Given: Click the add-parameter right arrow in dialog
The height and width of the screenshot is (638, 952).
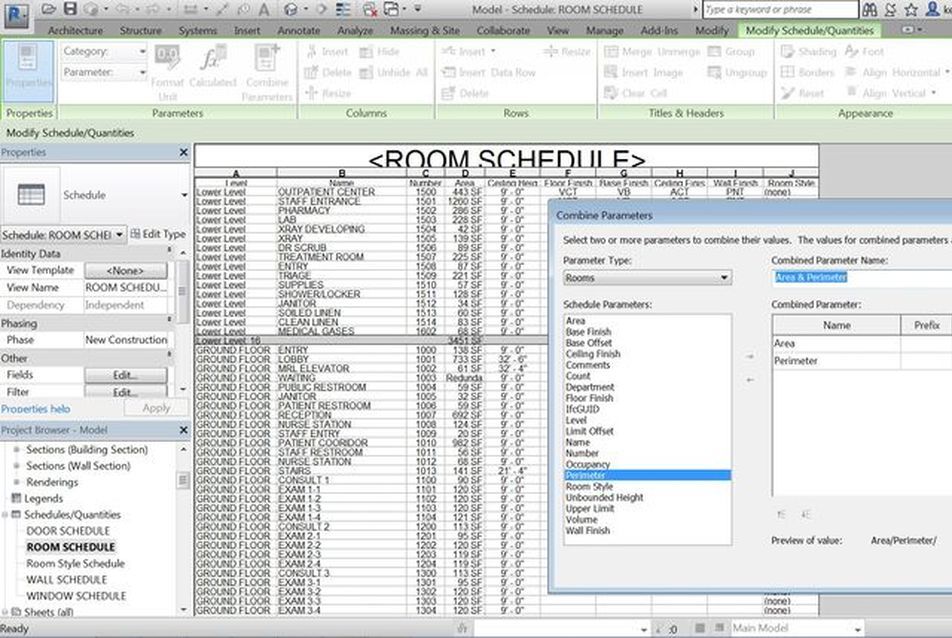Looking at the screenshot, I should click(x=750, y=356).
